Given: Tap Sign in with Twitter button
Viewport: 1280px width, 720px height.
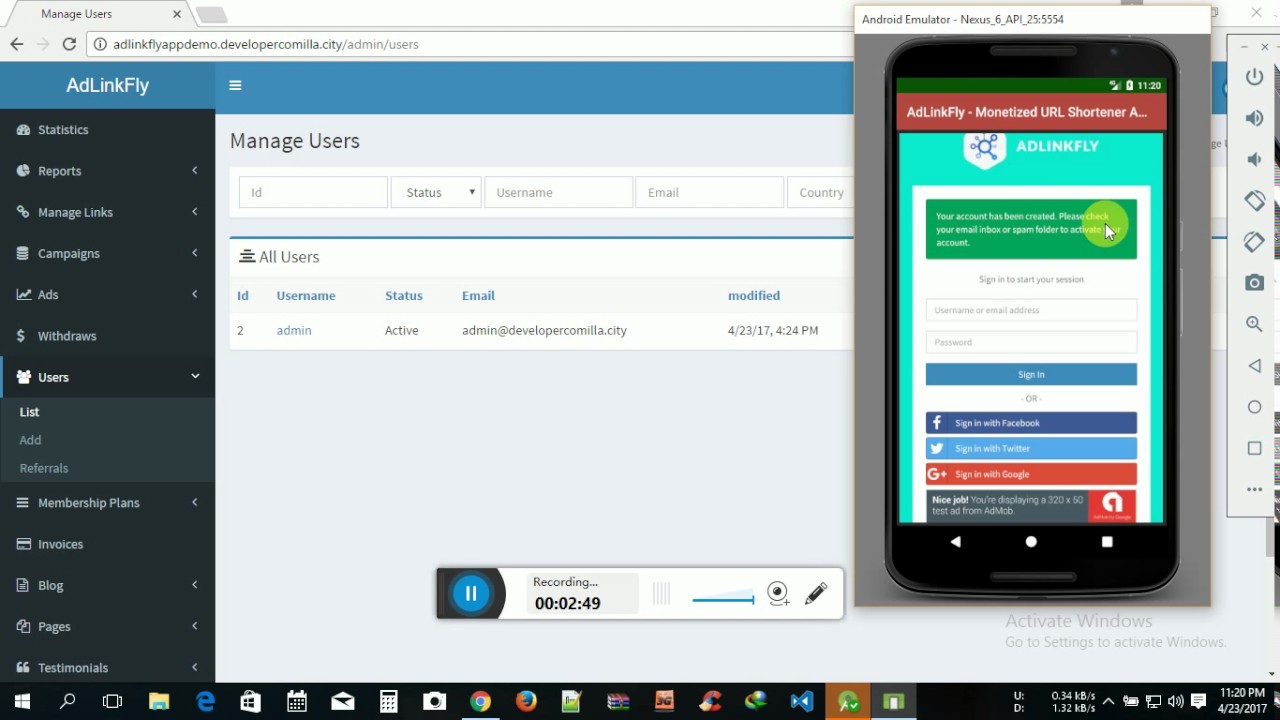Looking at the screenshot, I should (1031, 449).
